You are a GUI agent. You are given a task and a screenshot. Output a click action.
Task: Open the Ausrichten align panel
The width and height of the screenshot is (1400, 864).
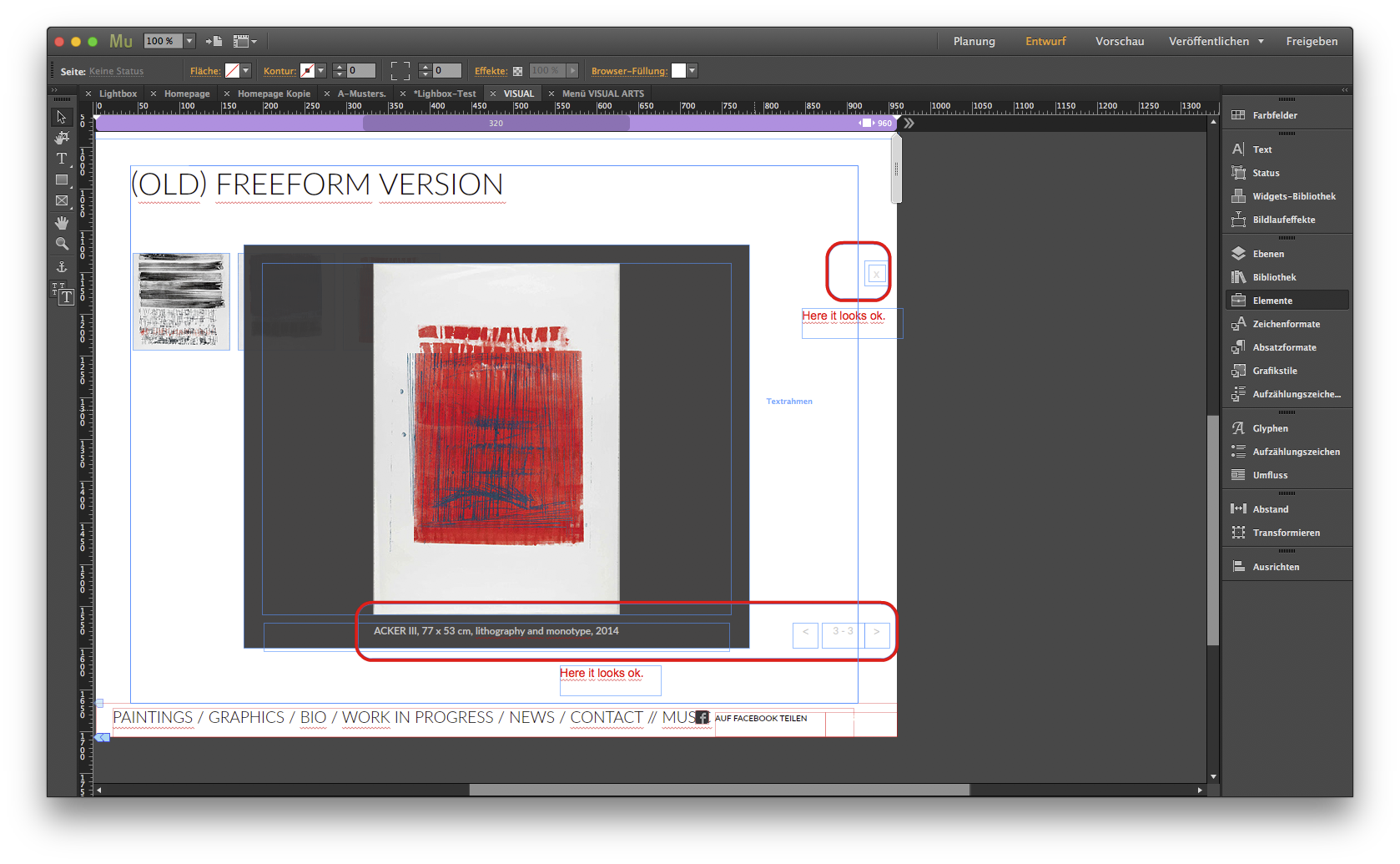click(1287, 567)
